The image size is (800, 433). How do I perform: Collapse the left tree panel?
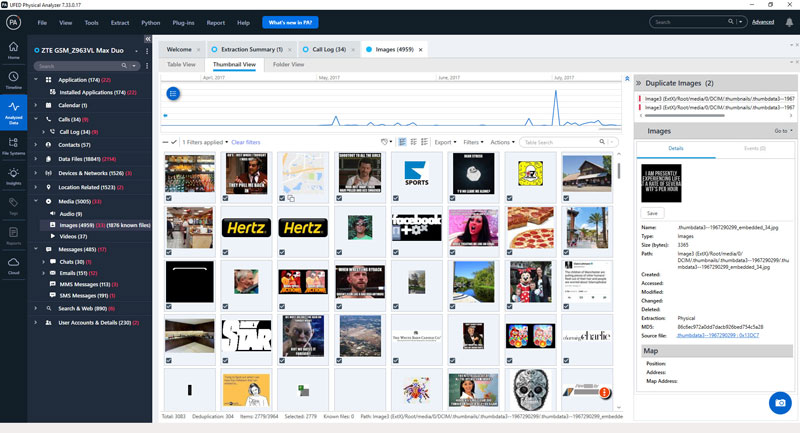point(147,39)
